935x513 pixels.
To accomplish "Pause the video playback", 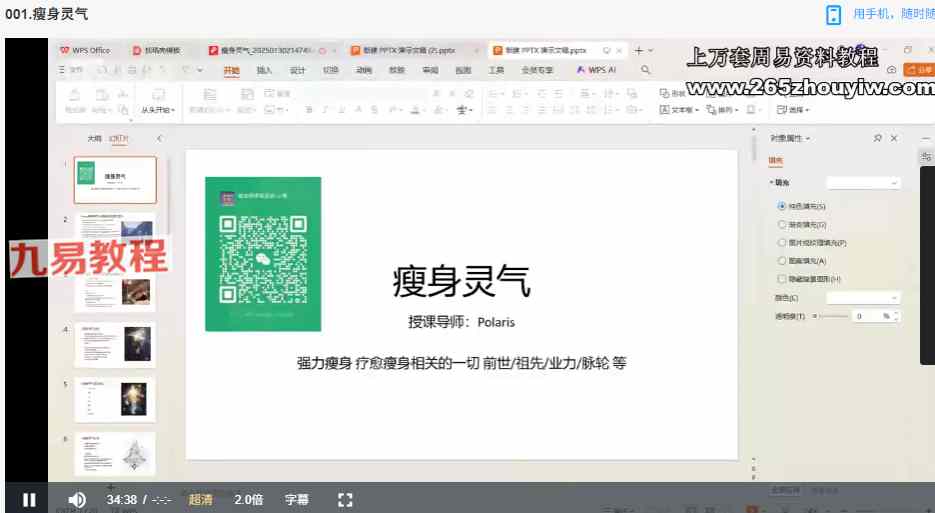I will coord(29,499).
